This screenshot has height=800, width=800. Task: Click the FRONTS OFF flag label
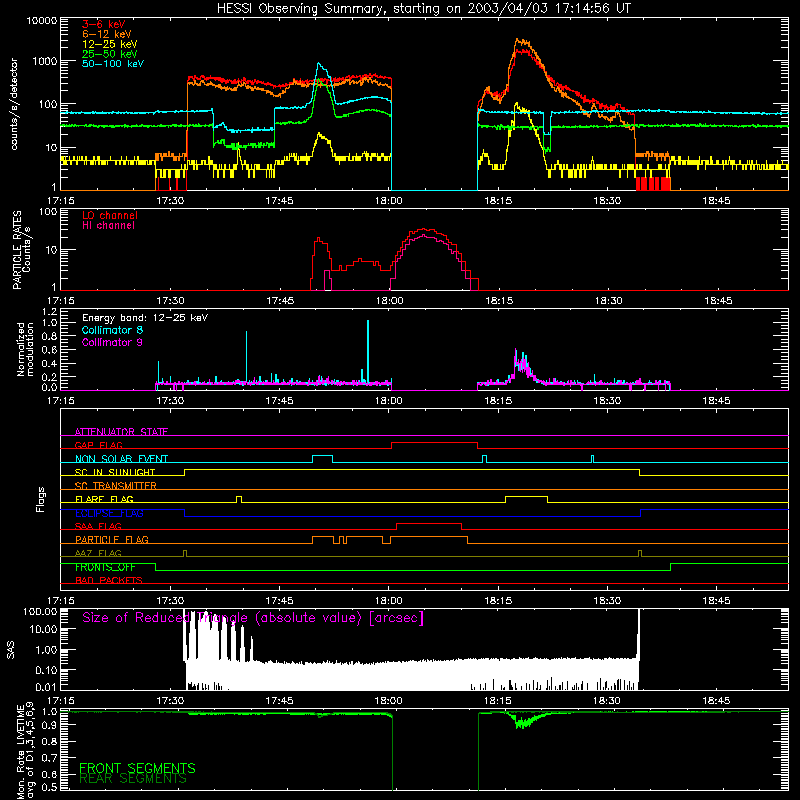click(105, 567)
